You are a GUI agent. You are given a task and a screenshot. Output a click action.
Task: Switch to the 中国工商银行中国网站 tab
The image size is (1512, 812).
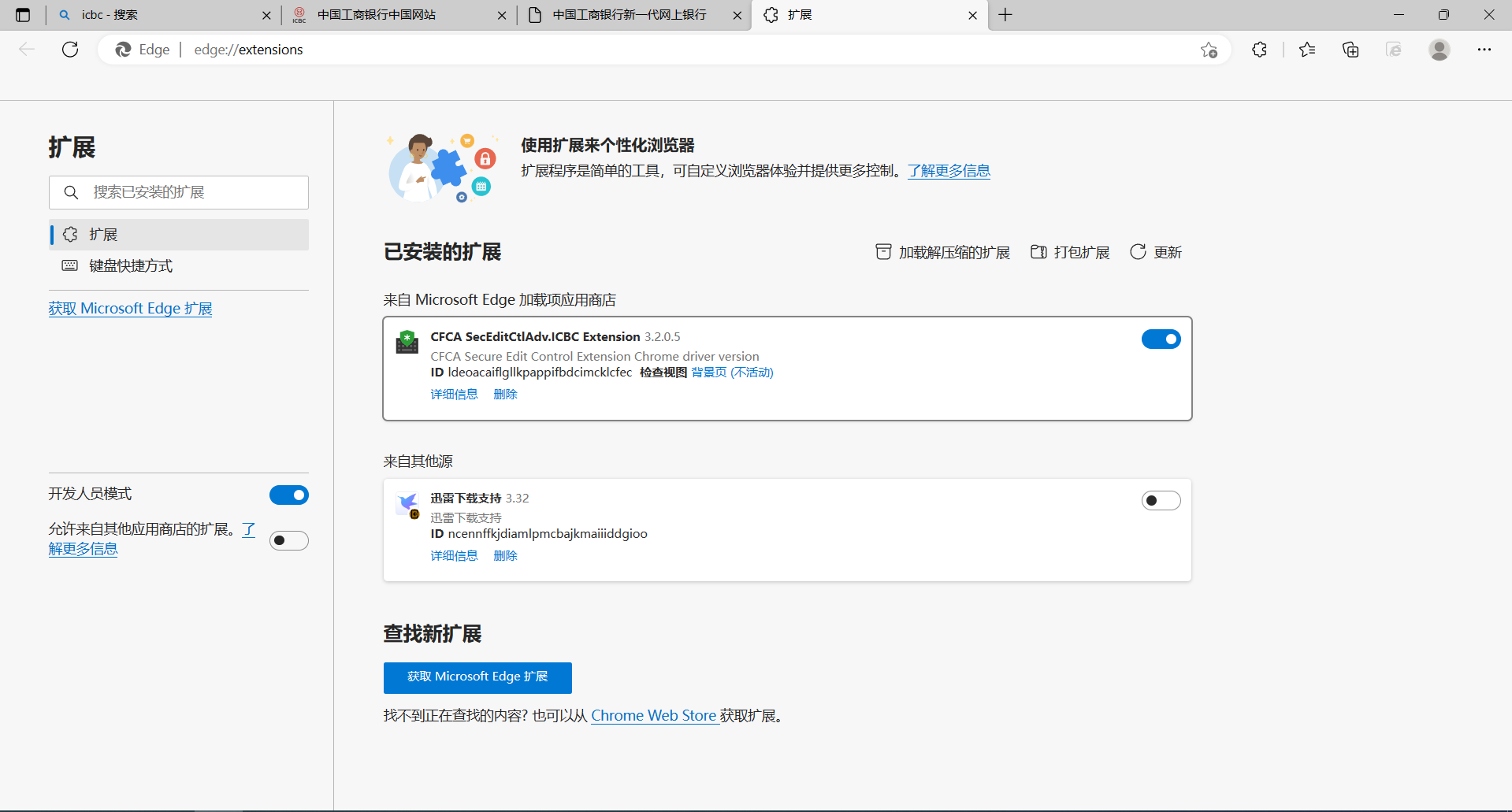coord(399,15)
